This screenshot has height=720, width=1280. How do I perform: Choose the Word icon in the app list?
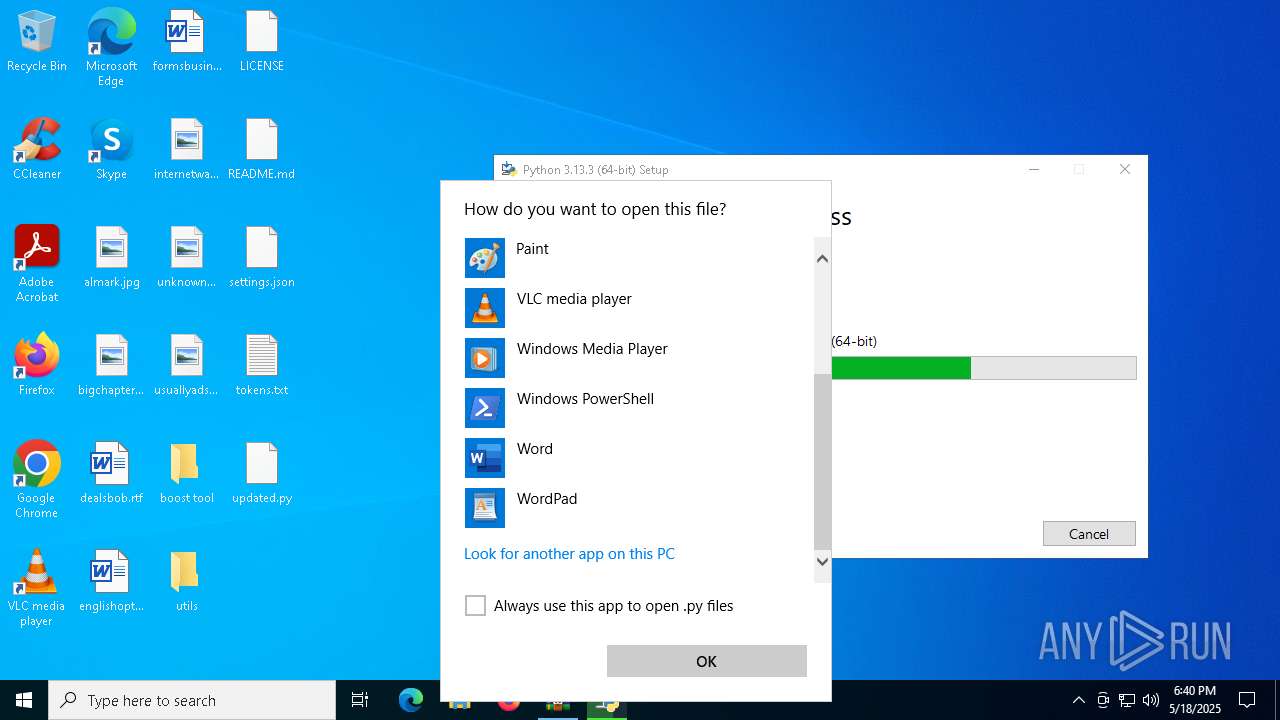[485, 458]
